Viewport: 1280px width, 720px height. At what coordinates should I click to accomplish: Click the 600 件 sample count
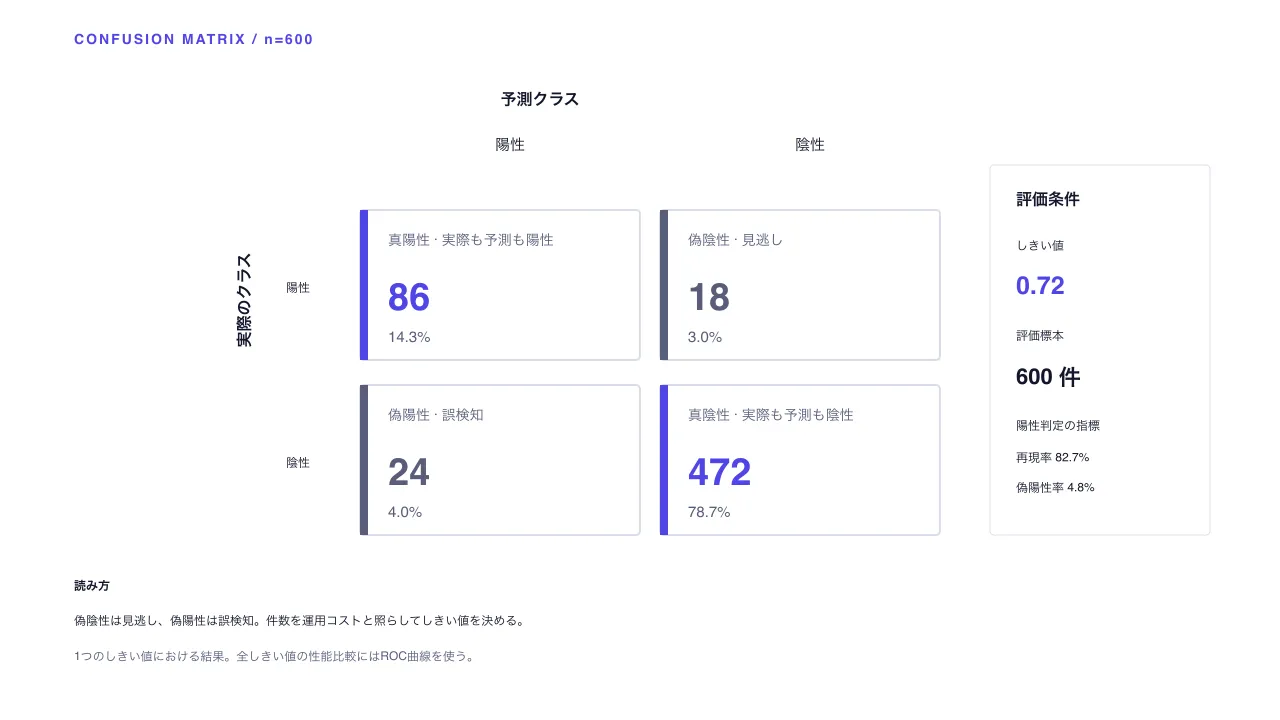(x=1048, y=377)
